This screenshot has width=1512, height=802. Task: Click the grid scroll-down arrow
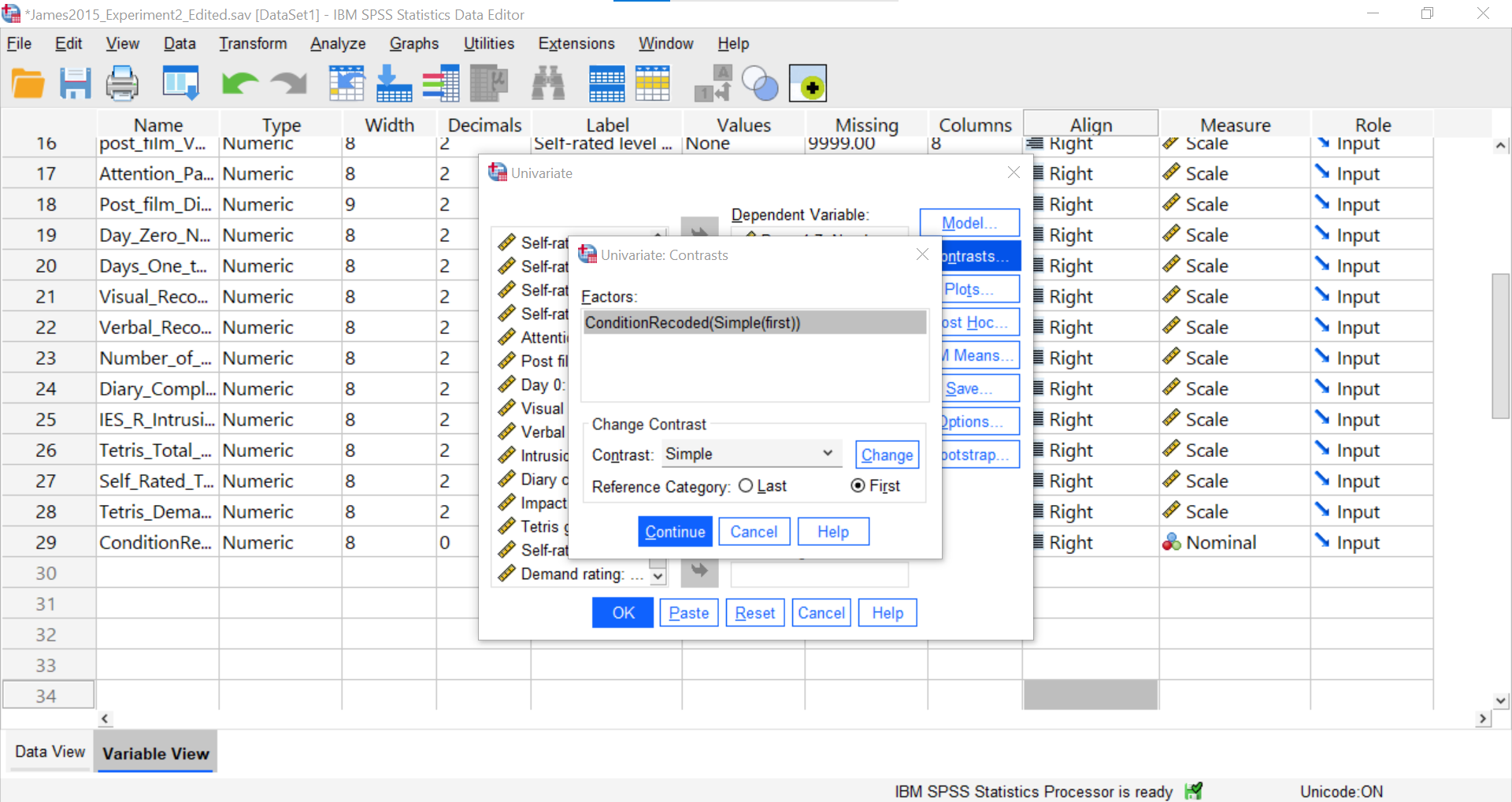coord(1501,700)
